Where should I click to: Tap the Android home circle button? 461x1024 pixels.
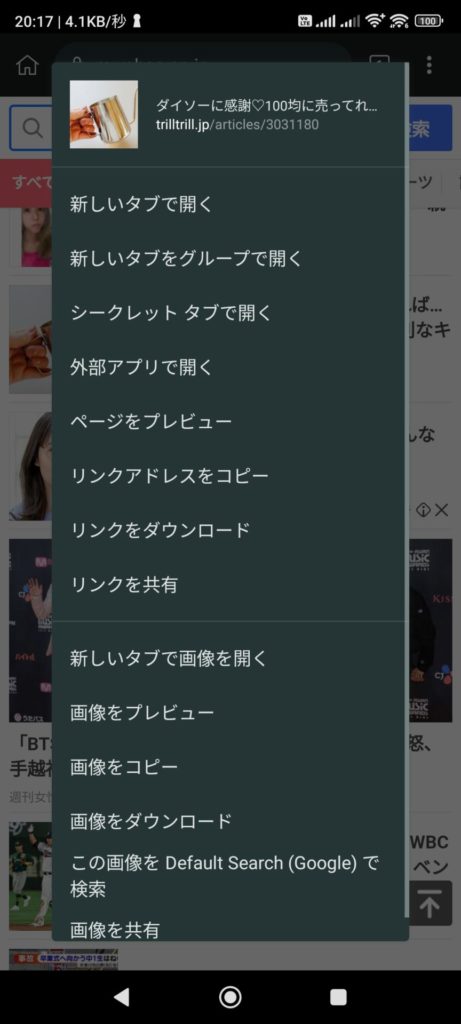[230, 997]
